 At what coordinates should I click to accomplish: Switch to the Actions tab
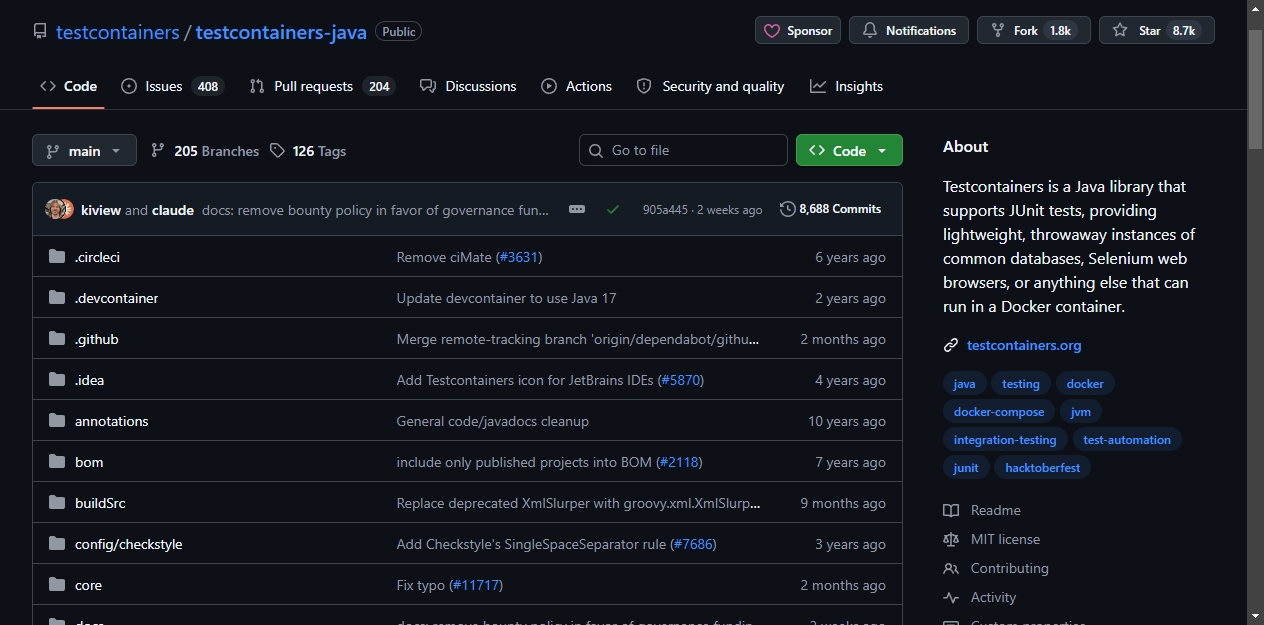(577, 86)
